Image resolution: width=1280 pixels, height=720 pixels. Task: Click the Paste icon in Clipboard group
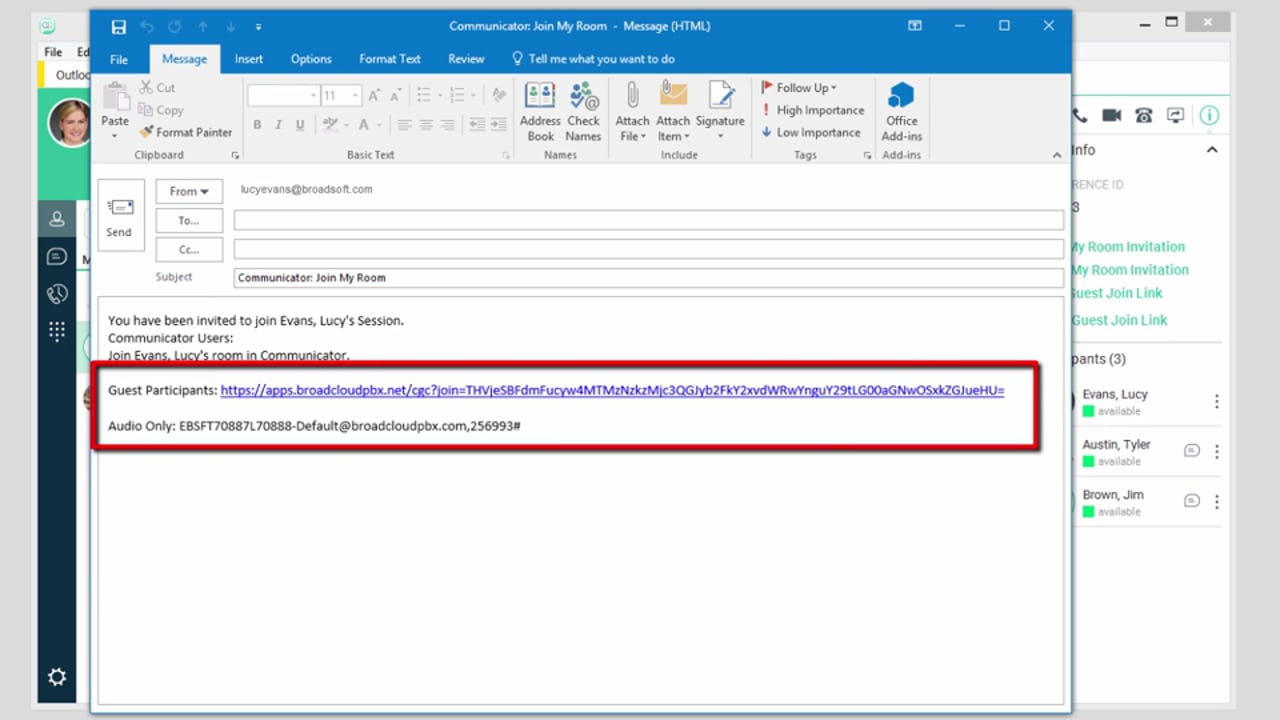click(116, 97)
